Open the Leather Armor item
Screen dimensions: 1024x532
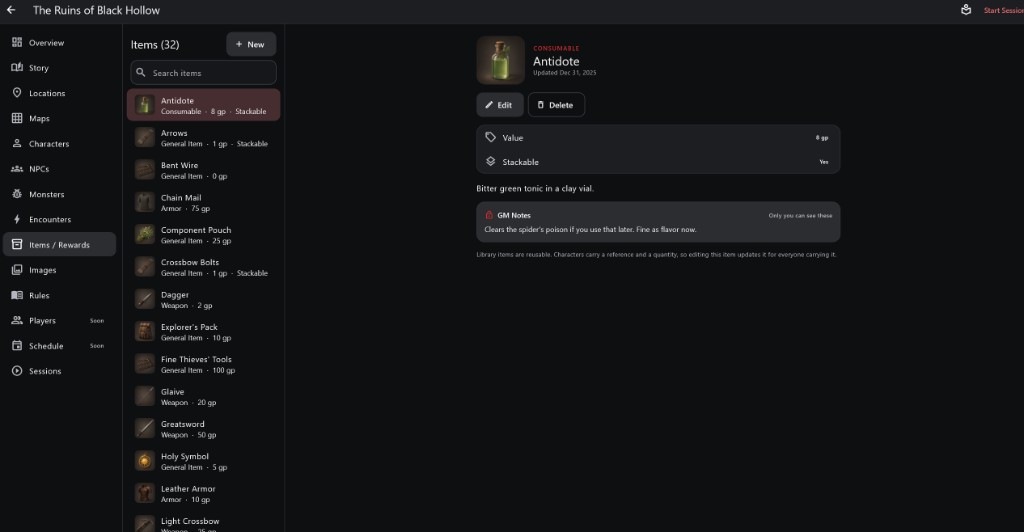203,493
